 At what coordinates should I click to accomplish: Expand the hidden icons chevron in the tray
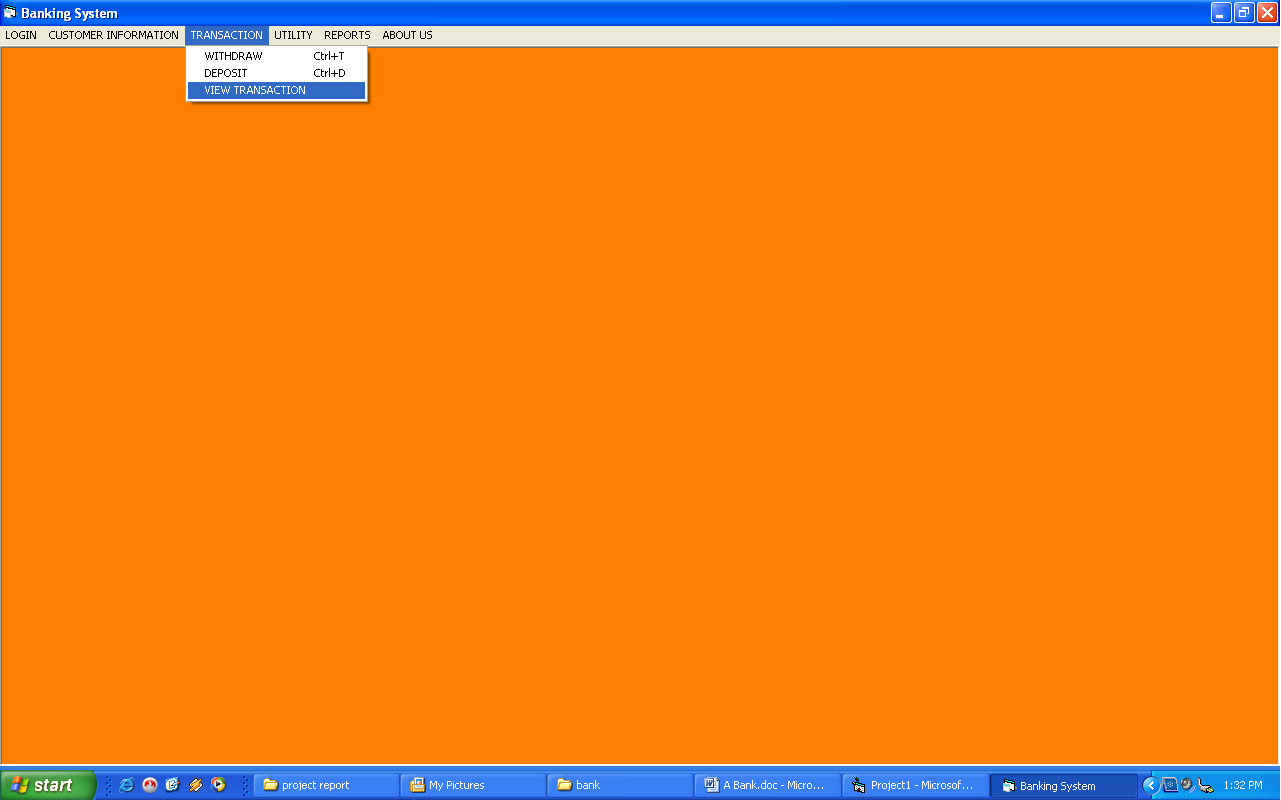pos(1150,785)
